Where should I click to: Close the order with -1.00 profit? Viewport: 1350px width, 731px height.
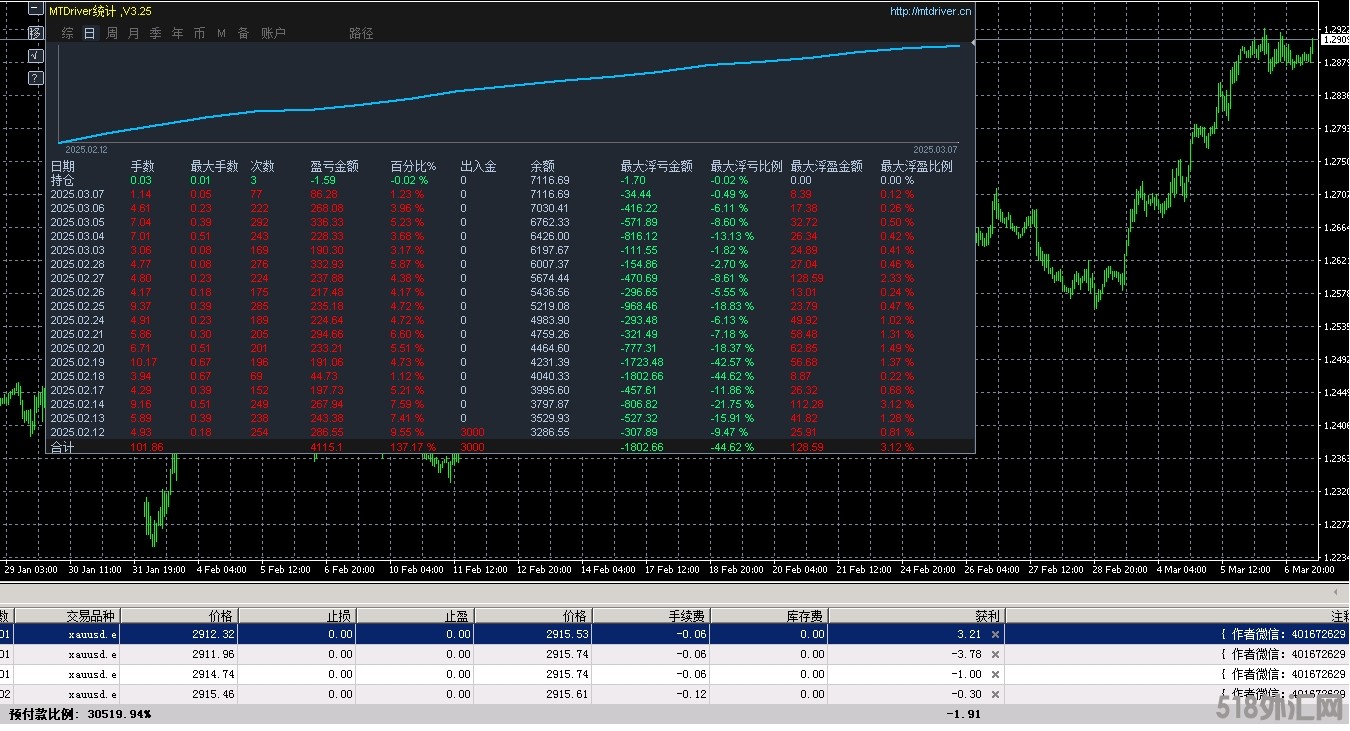[x=995, y=674]
